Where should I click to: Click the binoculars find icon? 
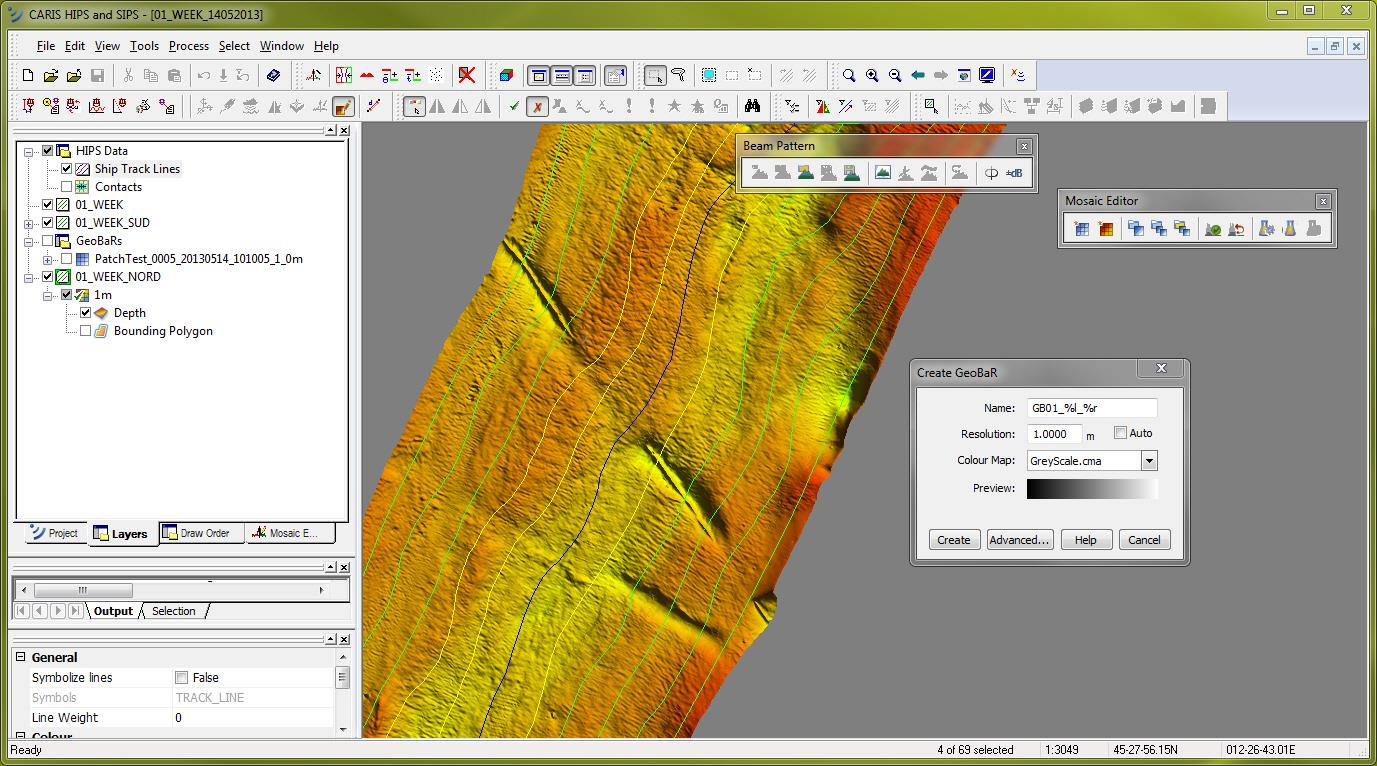pyautogui.click(x=752, y=106)
